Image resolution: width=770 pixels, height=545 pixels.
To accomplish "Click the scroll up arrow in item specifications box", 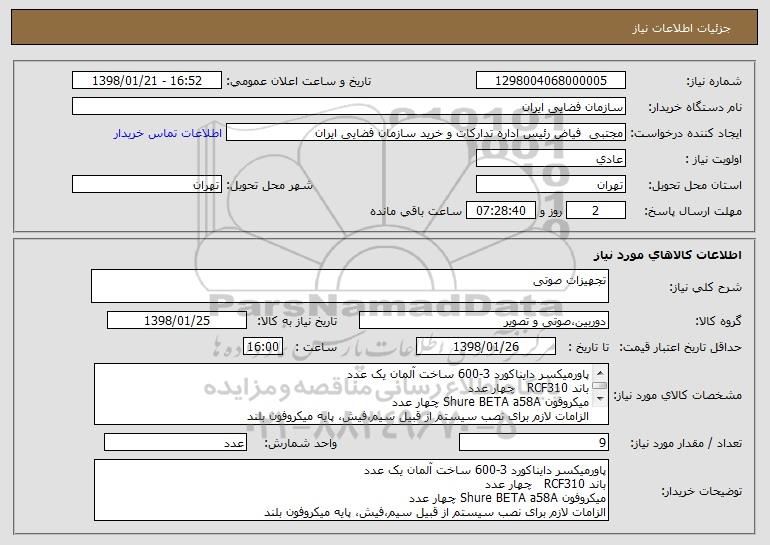I will tap(600, 373).
